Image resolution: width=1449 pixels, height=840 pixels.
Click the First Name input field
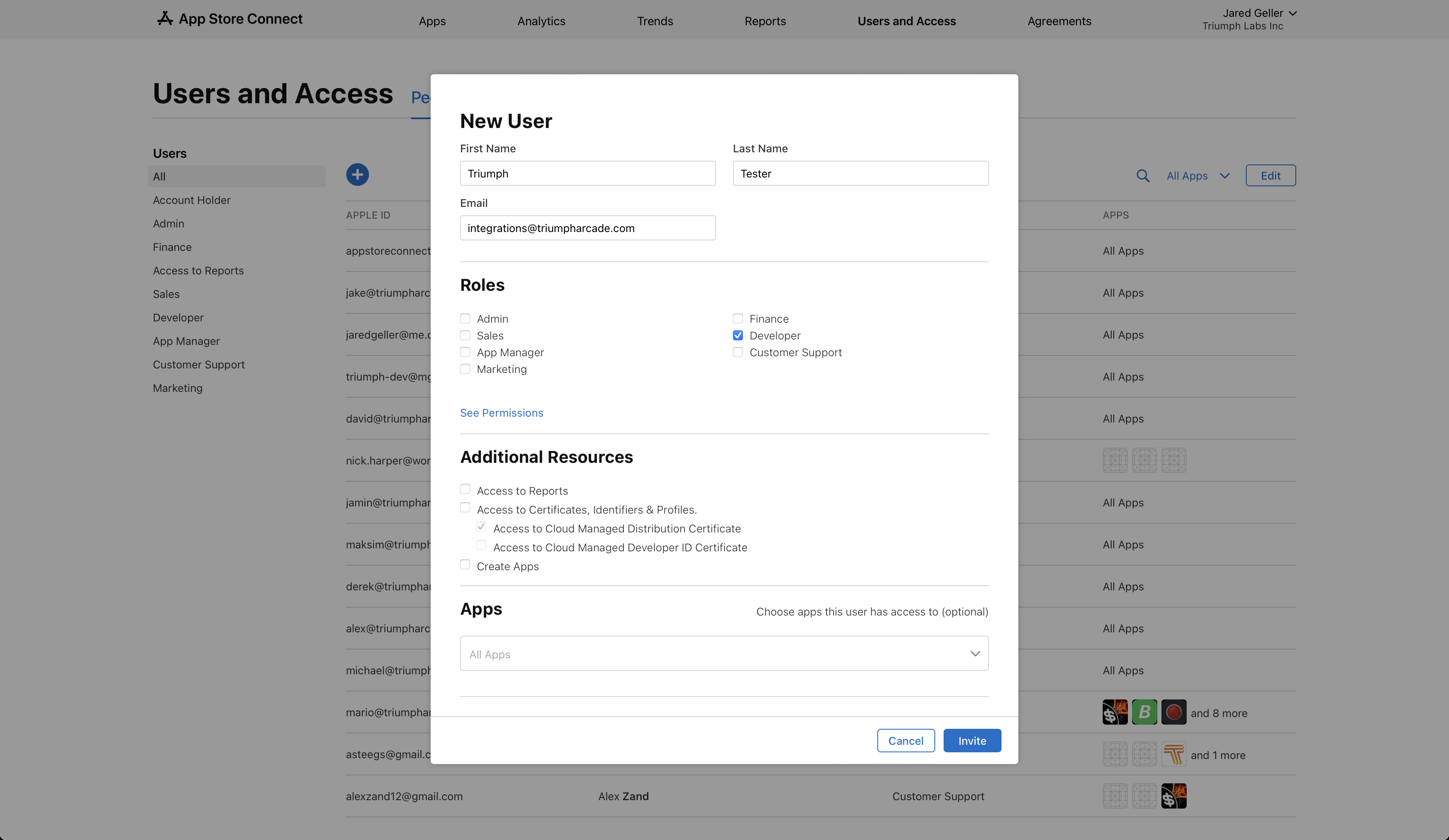pyautogui.click(x=588, y=173)
